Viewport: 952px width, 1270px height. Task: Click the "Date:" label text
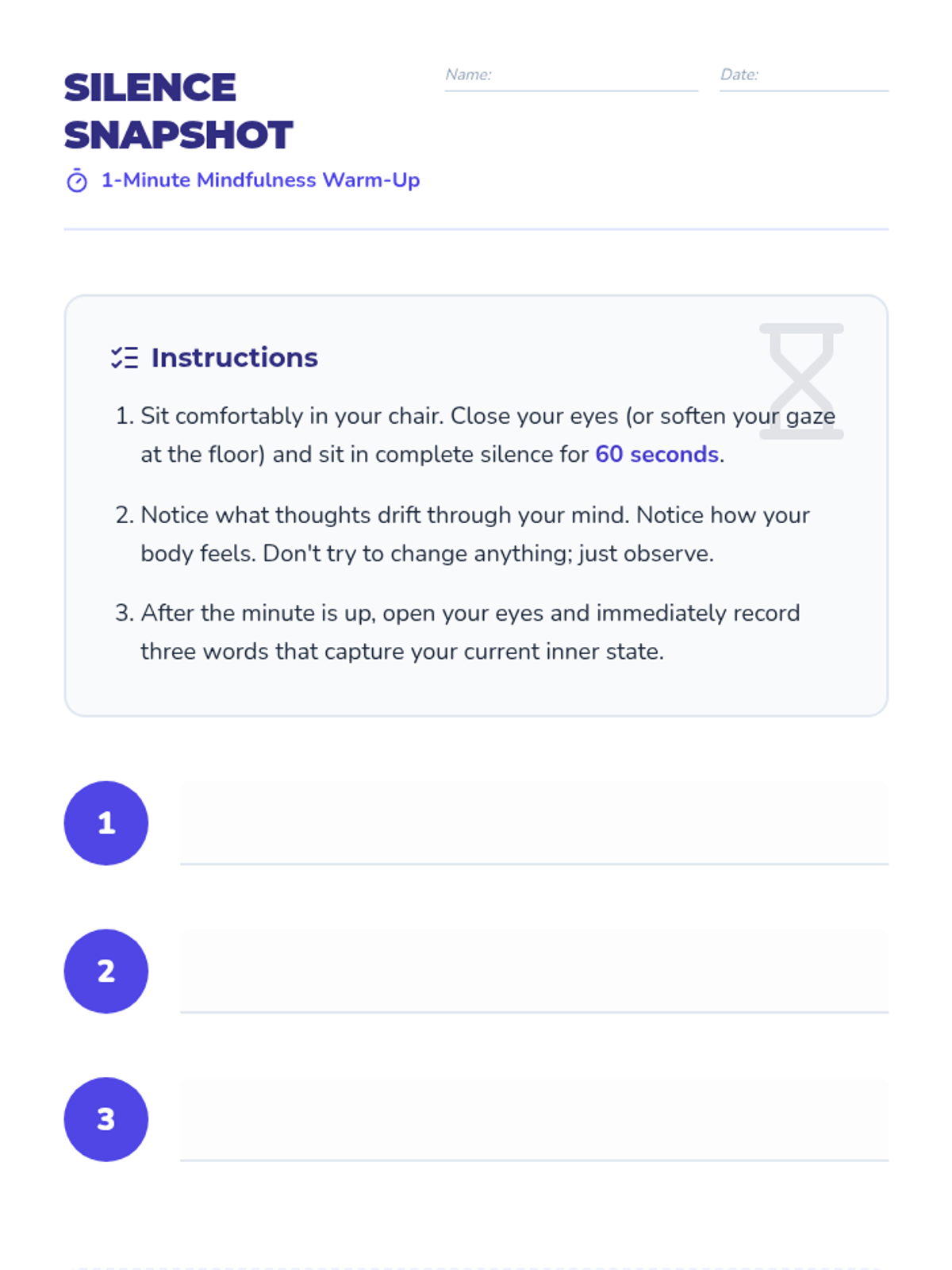(x=739, y=75)
